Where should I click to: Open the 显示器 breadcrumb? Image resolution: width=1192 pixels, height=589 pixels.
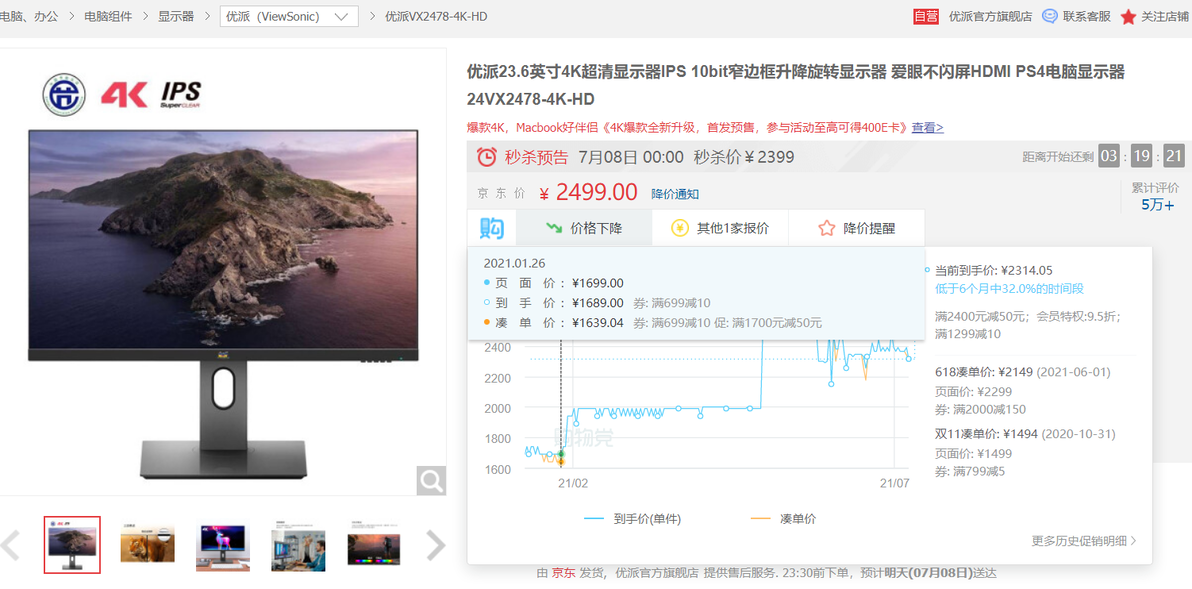tap(176, 16)
